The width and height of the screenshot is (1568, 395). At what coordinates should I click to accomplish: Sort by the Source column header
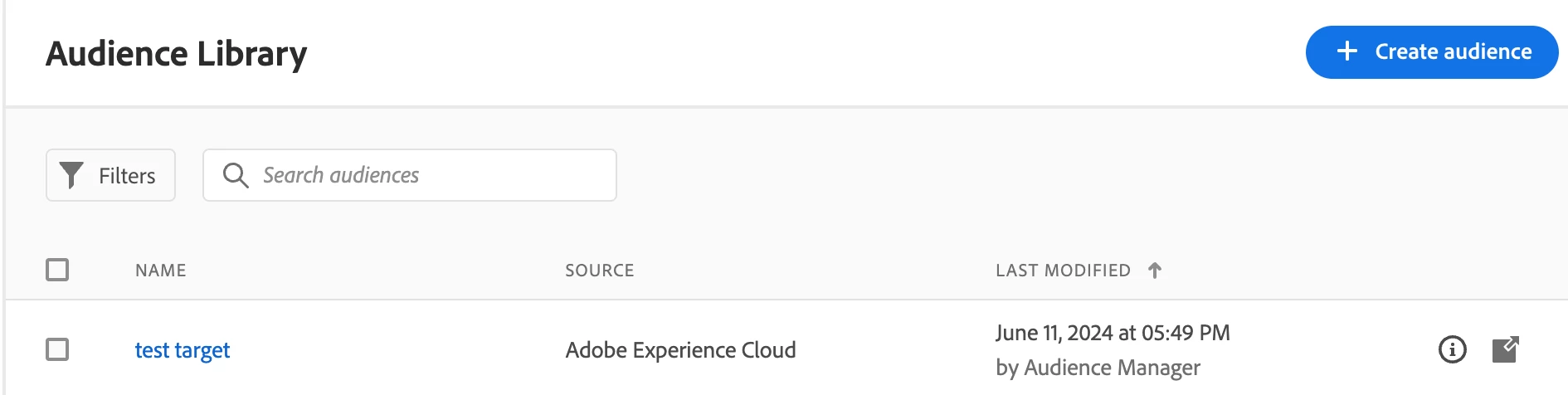(599, 271)
